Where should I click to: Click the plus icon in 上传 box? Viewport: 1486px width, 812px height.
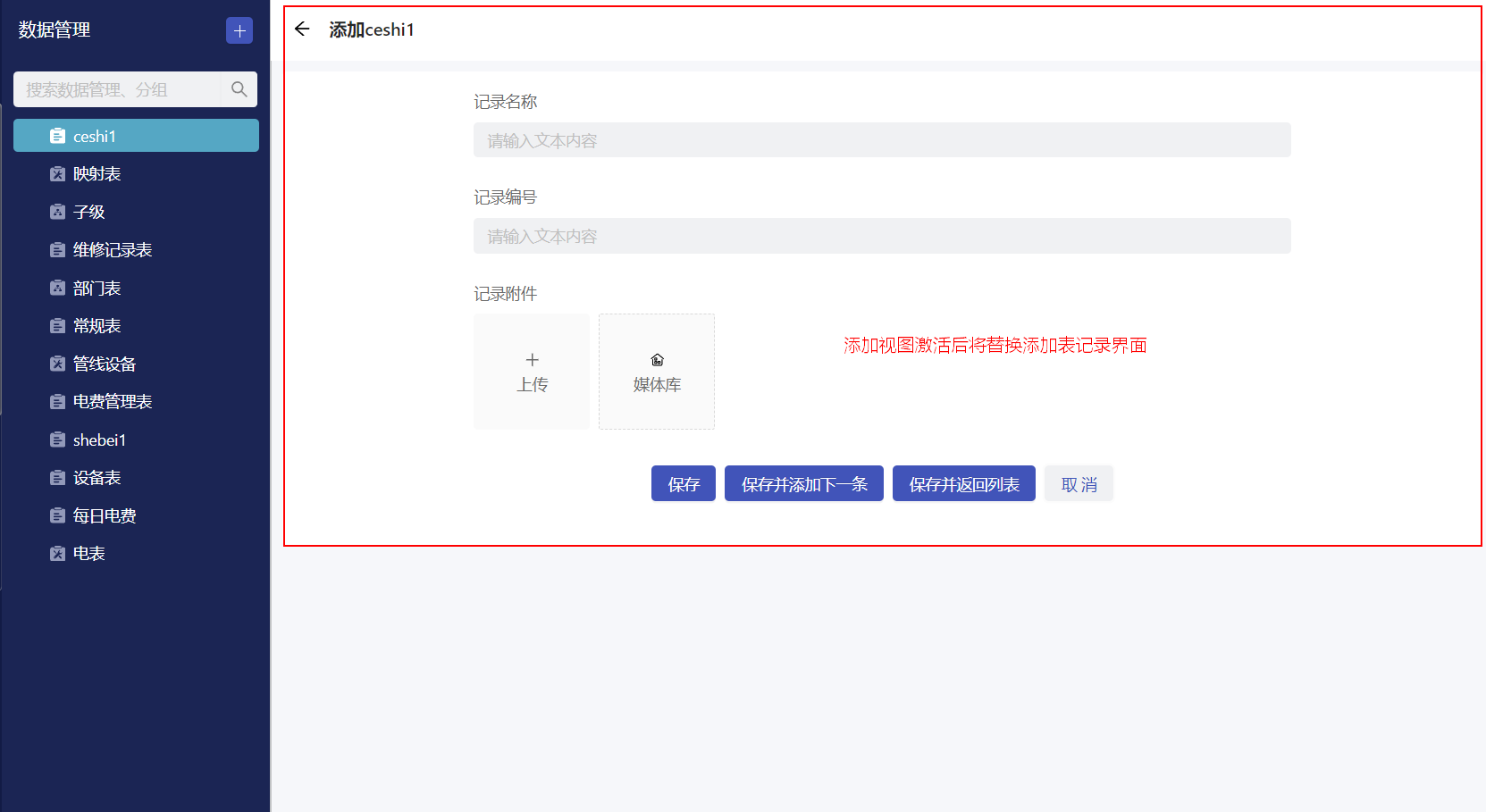[x=532, y=360]
